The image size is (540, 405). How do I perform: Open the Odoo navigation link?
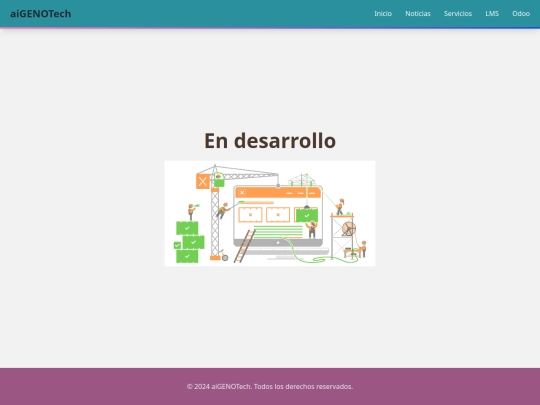[521, 14]
